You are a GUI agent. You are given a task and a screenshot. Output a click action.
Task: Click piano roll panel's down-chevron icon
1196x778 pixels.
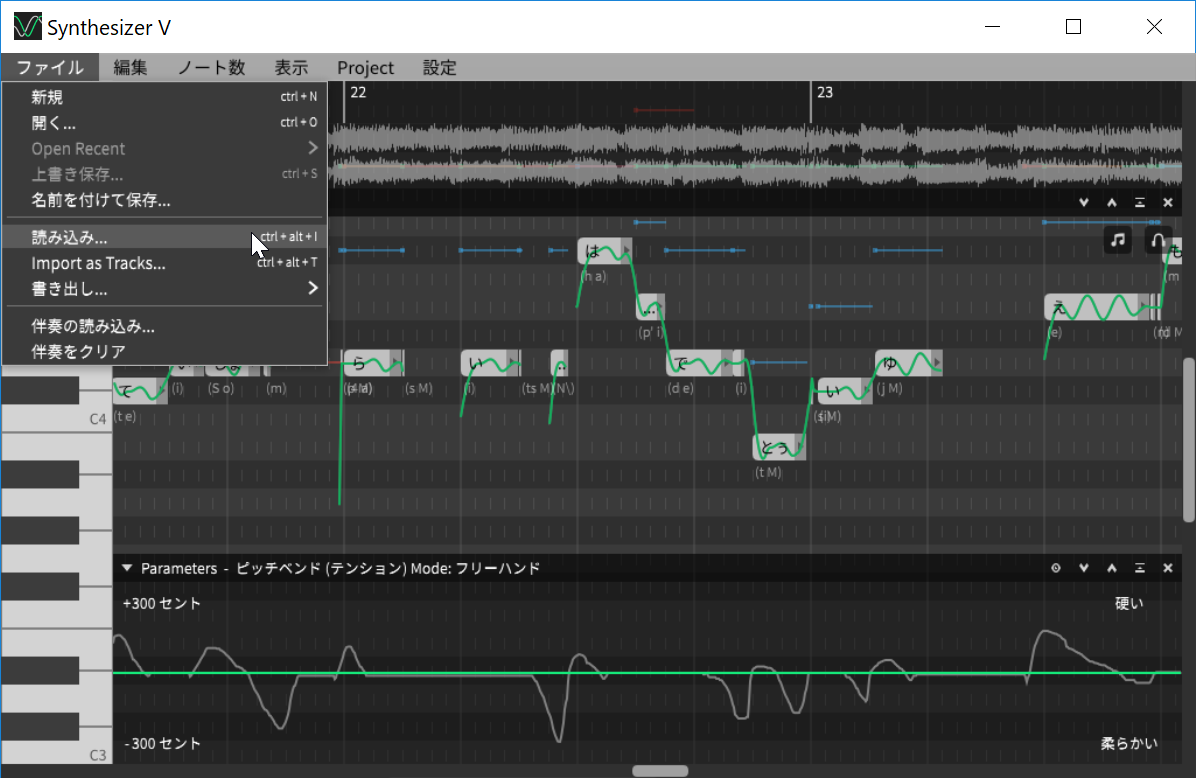[x=1084, y=203]
